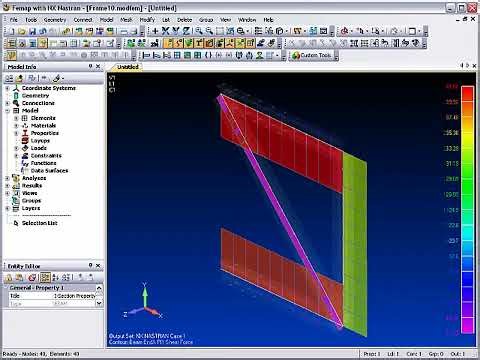The image size is (480, 360).
Task: Select Groups in Model Info tree
Action: point(31,201)
